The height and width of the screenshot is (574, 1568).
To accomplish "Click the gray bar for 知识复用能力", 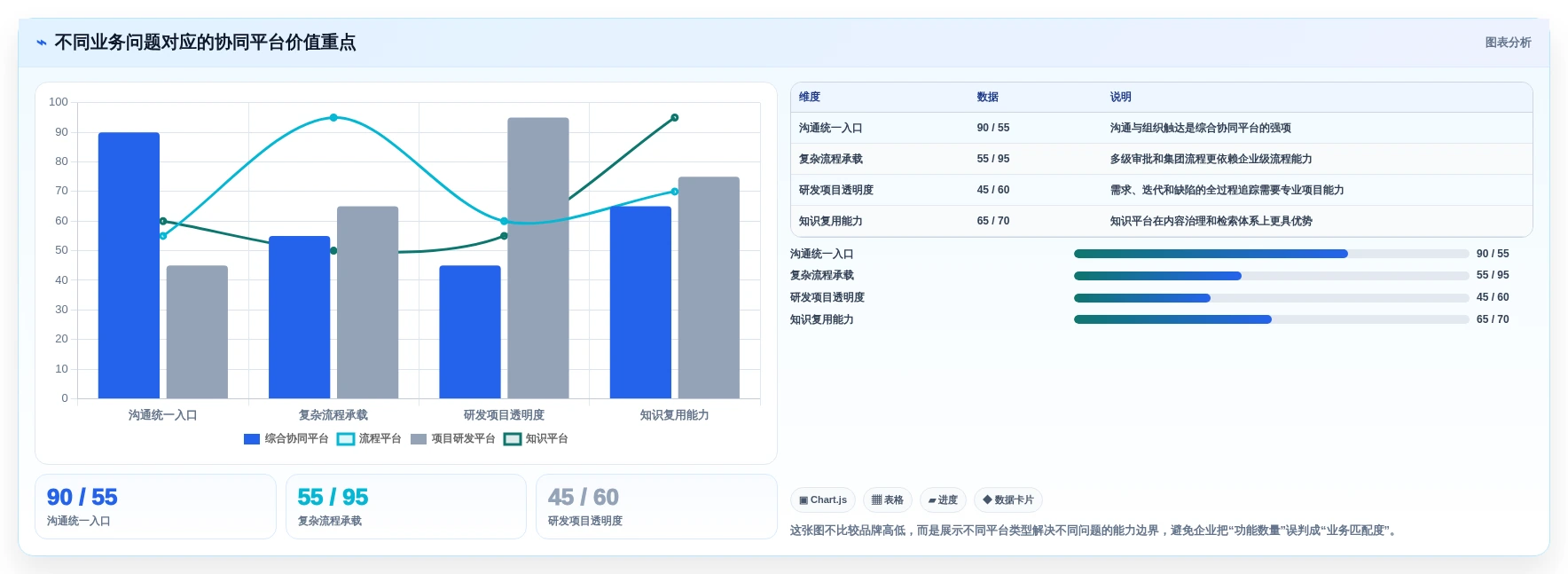I will point(709,287).
